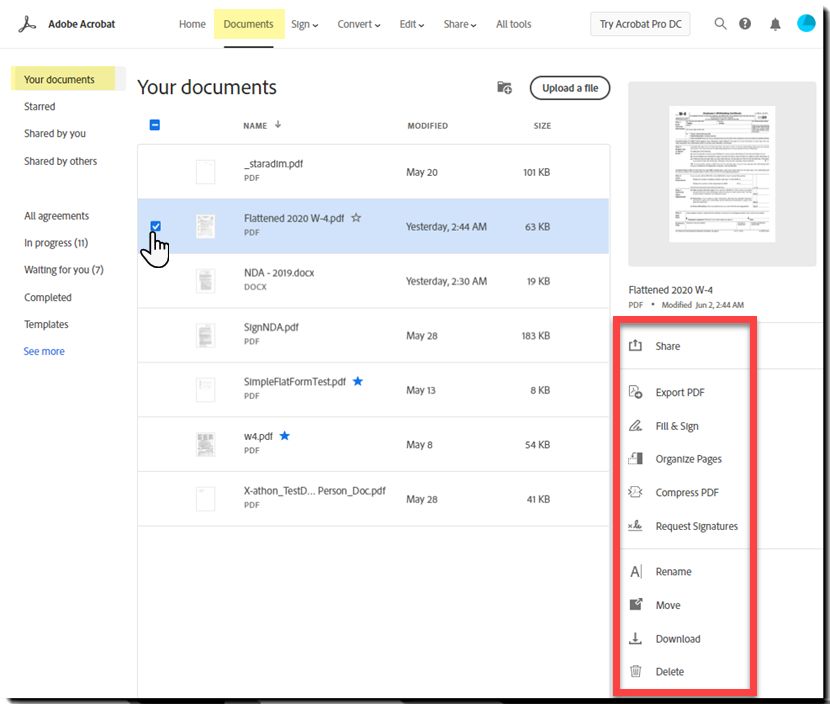Open Completed agreements in sidebar
The image size is (830, 704).
click(x=48, y=297)
